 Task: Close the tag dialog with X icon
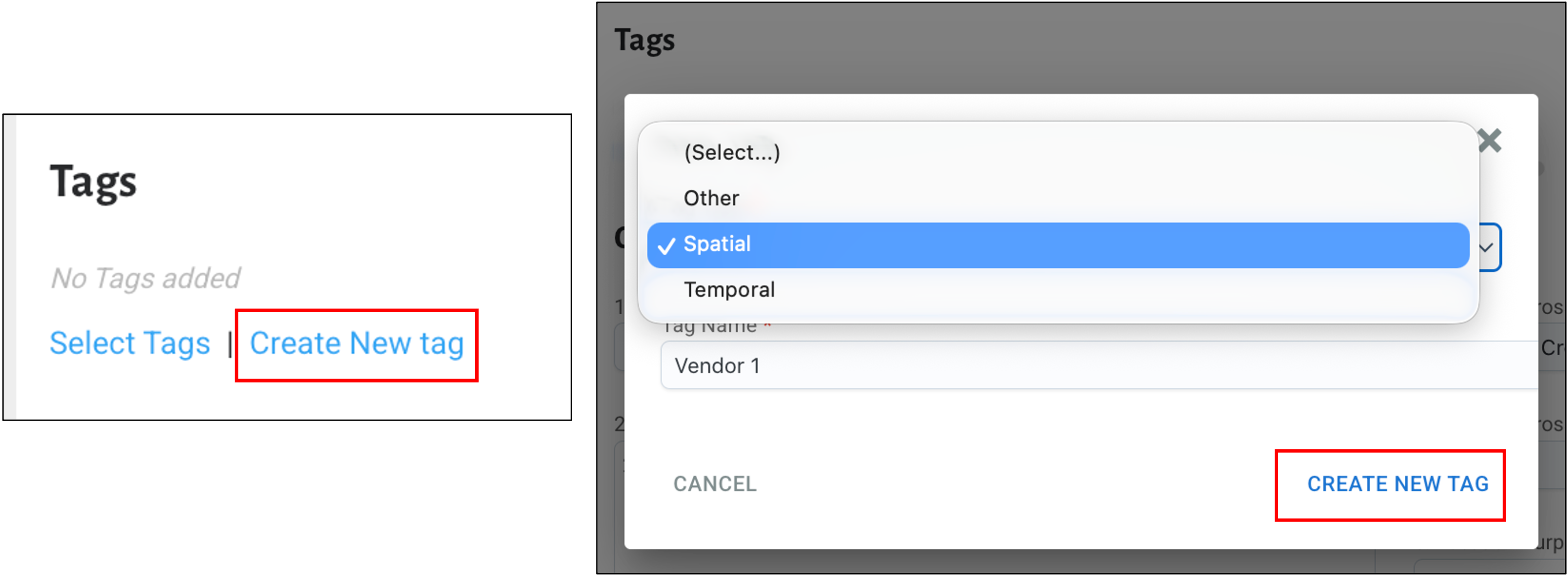pos(1489,141)
